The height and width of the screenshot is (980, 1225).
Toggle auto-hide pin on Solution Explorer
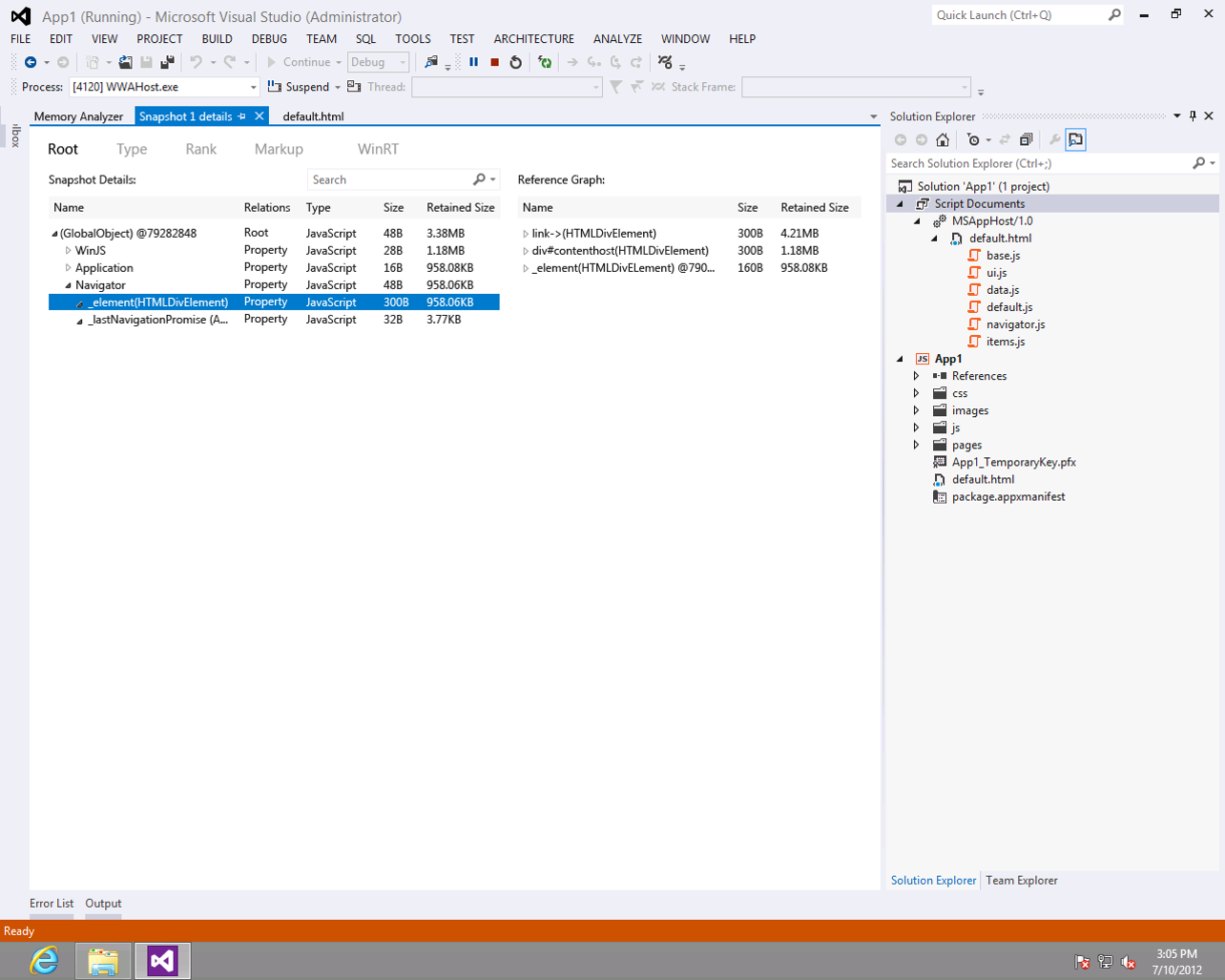1193,116
